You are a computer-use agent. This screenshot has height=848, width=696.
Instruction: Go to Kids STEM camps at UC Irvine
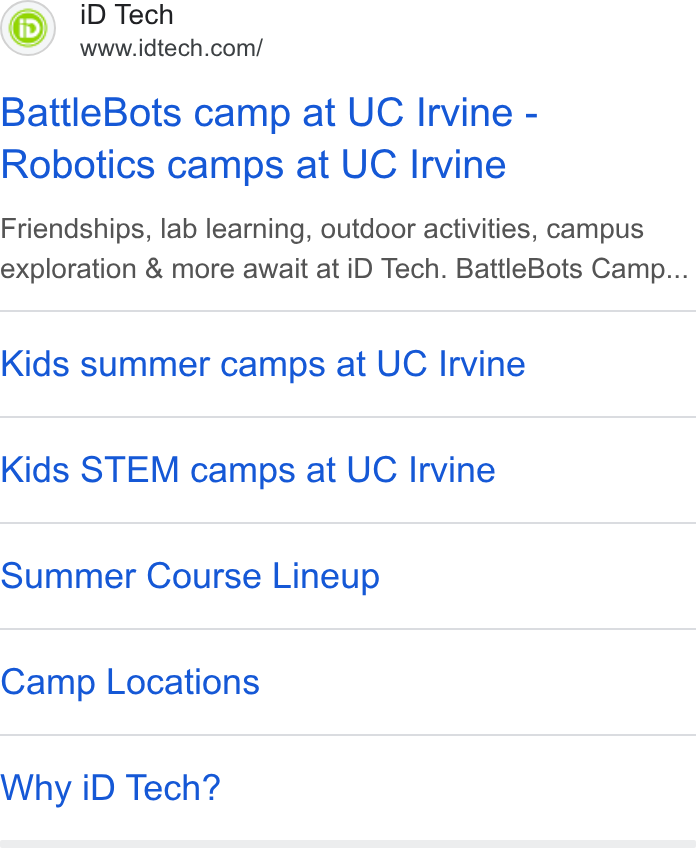click(x=248, y=470)
